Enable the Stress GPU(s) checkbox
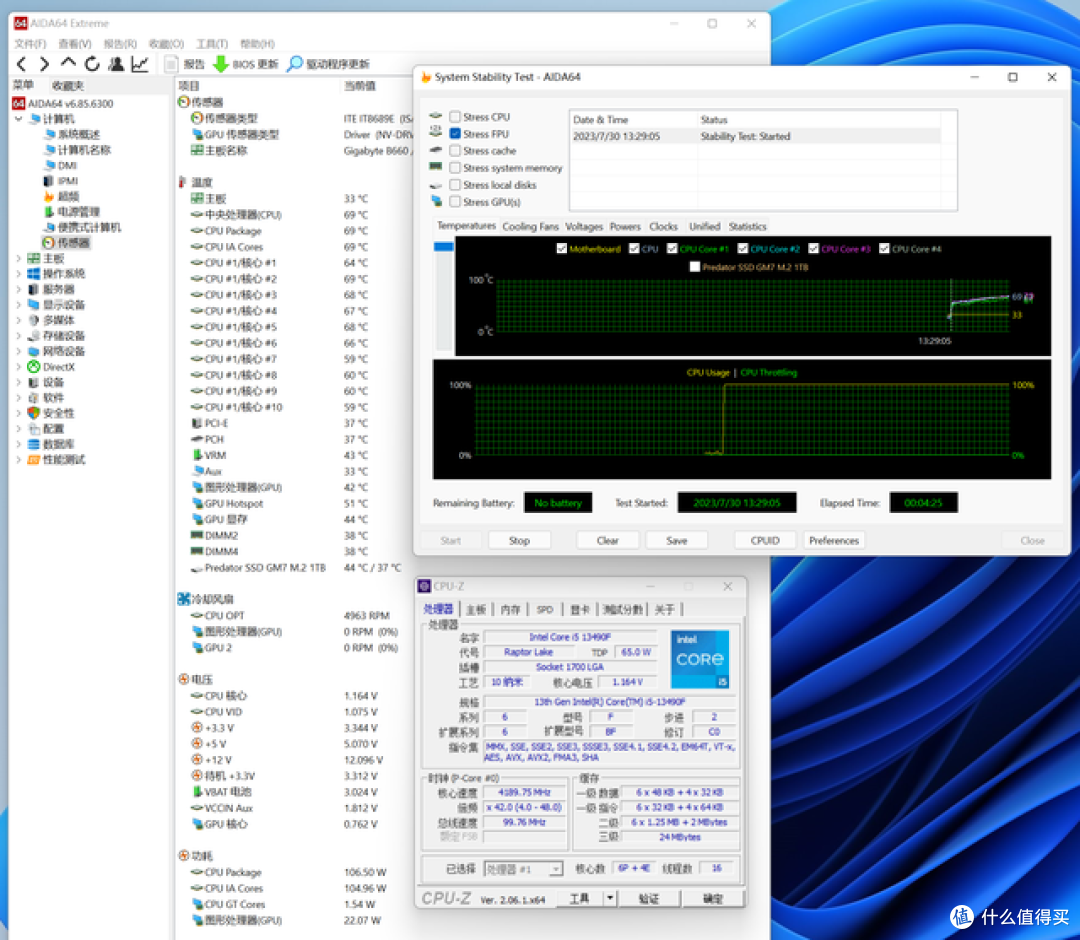Screen dimensions: 1080x940 (x=455, y=202)
